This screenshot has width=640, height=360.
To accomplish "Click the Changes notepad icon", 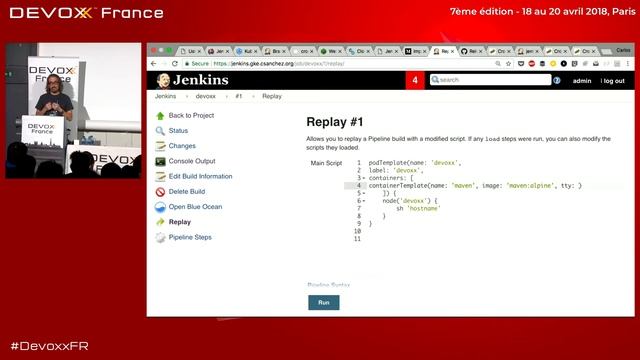I will point(160,146).
